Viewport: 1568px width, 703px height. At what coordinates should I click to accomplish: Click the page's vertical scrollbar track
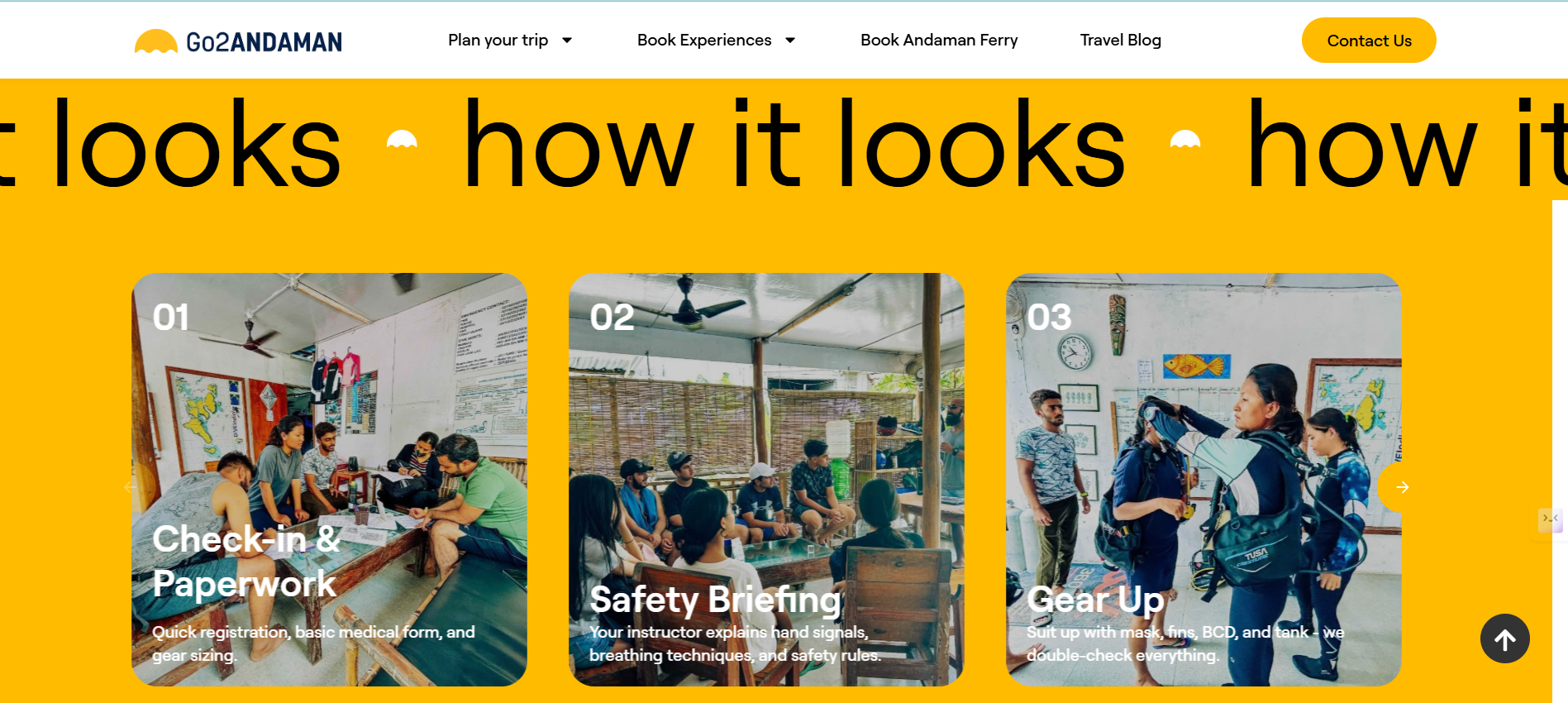pyautogui.click(x=1560, y=451)
